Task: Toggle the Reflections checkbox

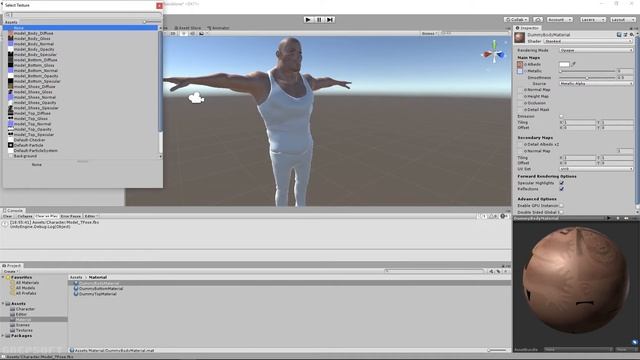Action: point(562,189)
